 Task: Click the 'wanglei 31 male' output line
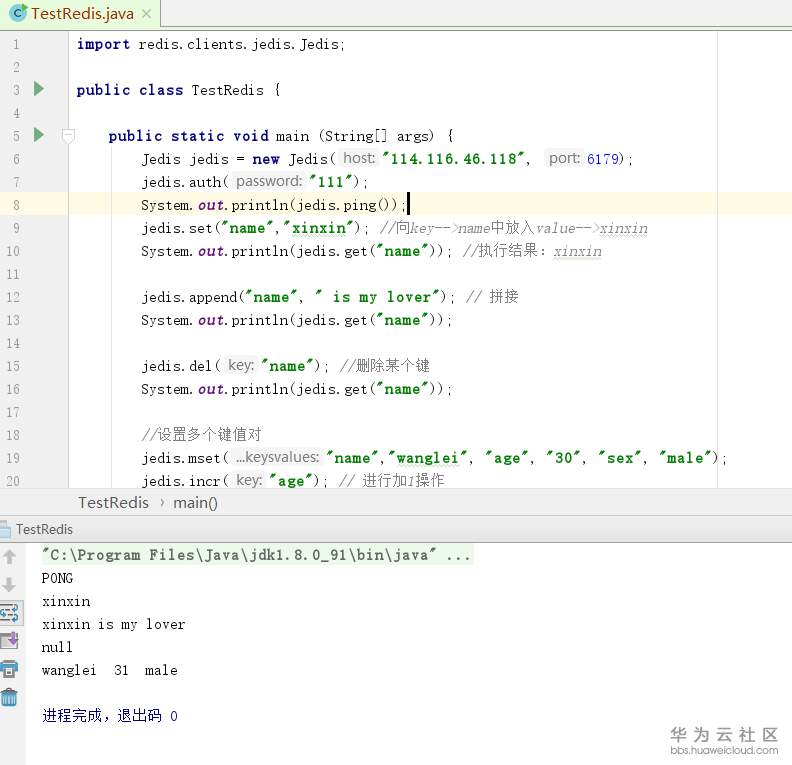point(110,671)
